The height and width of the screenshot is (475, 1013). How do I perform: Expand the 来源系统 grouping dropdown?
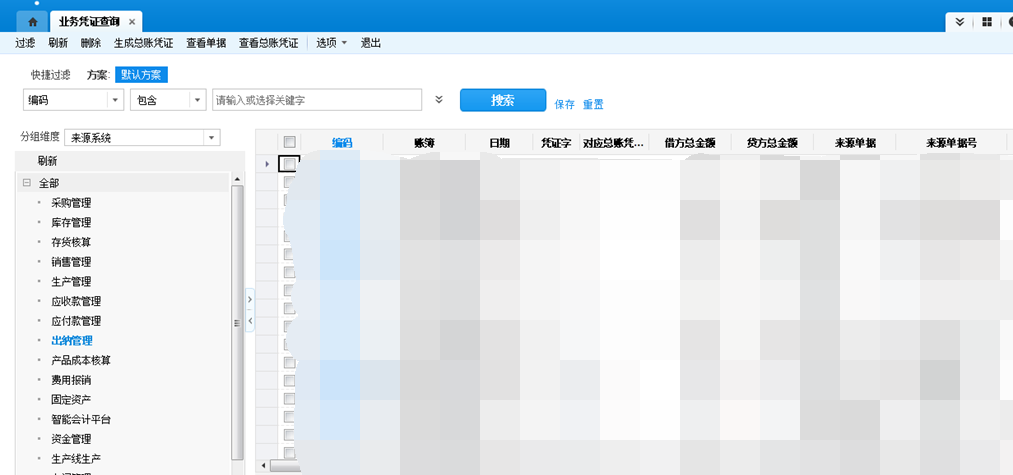[210, 137]
